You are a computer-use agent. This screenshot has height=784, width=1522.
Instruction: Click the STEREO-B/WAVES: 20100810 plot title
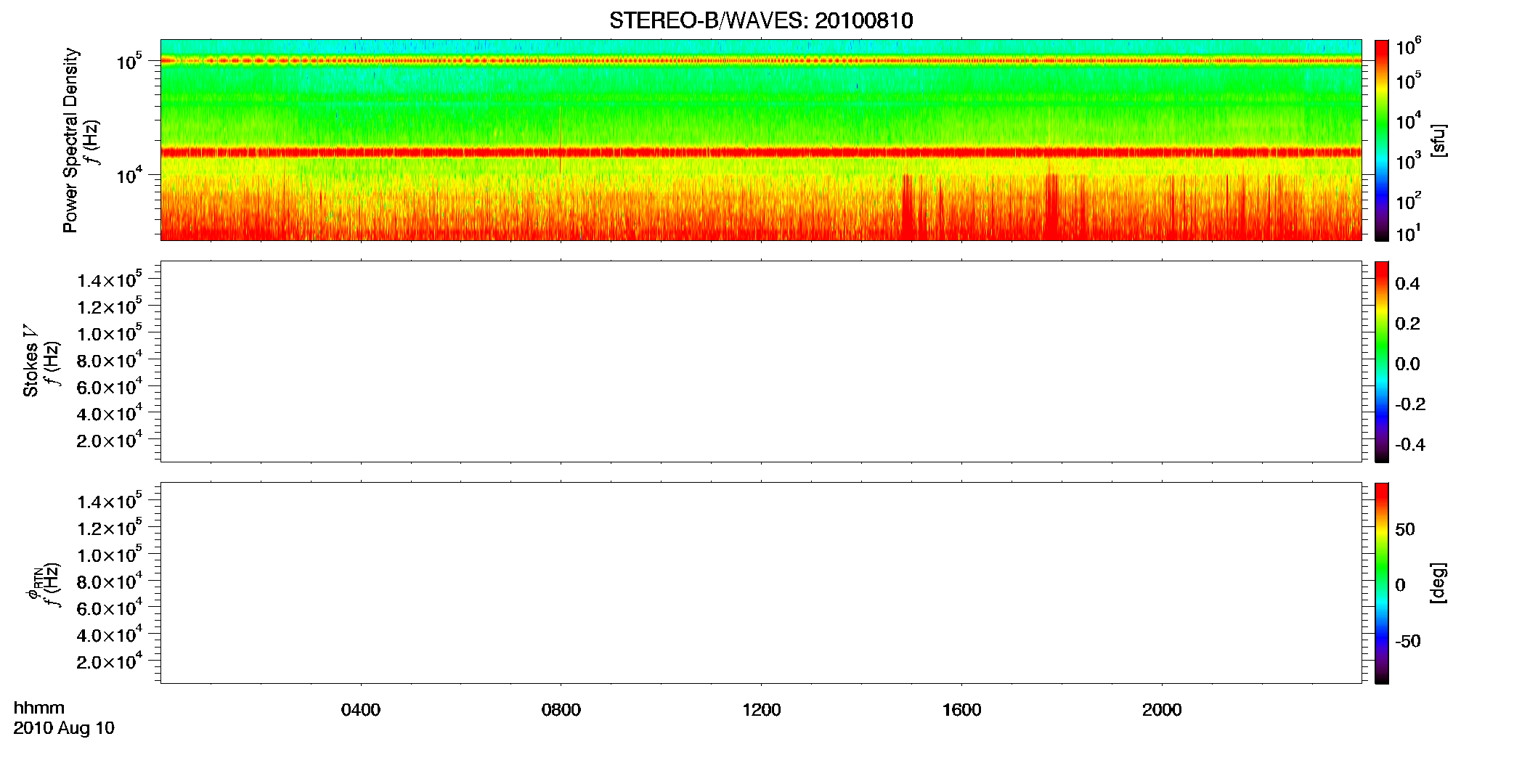pos(761,20)
